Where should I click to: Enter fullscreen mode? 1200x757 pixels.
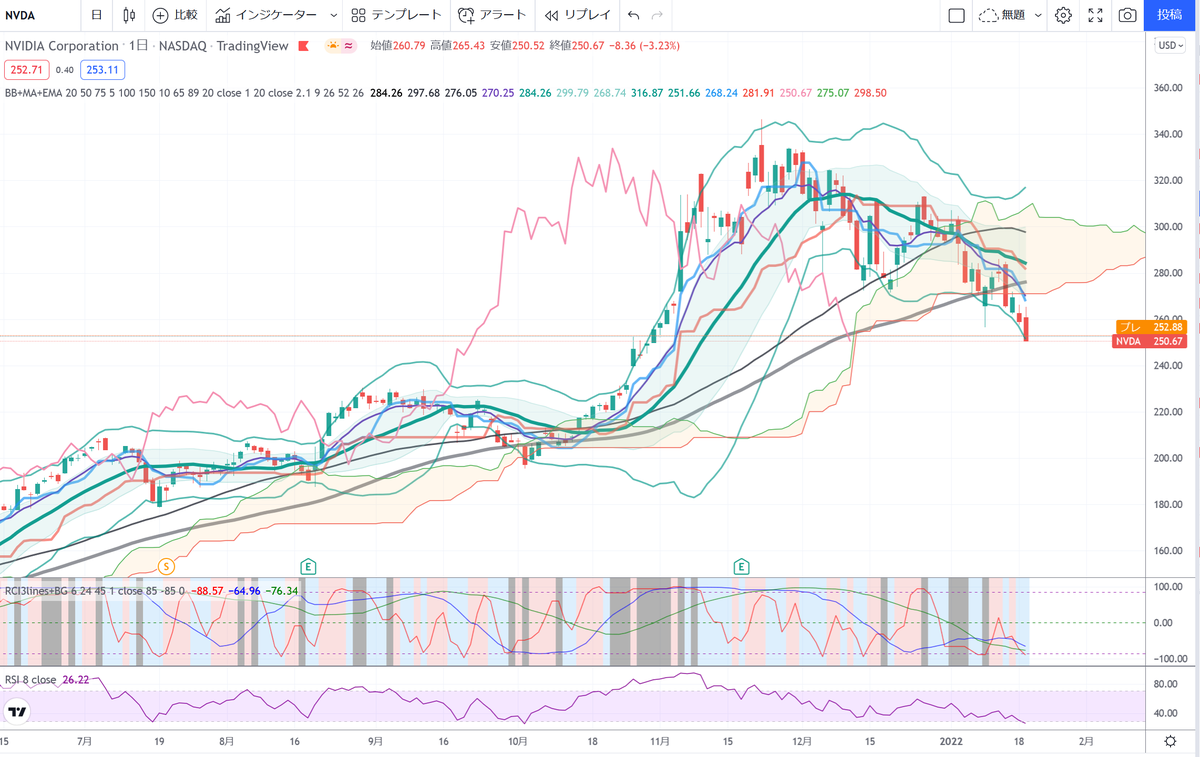pyautogui.click(x=1095, y=15)
